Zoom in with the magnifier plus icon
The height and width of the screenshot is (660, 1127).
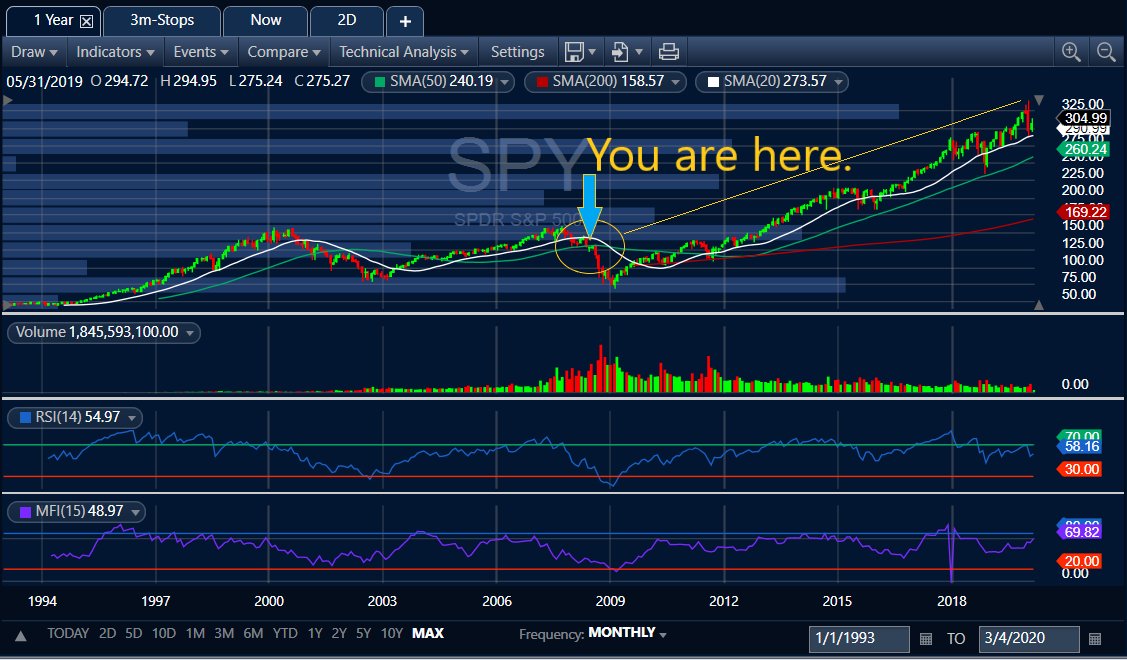click(1071, 52)
